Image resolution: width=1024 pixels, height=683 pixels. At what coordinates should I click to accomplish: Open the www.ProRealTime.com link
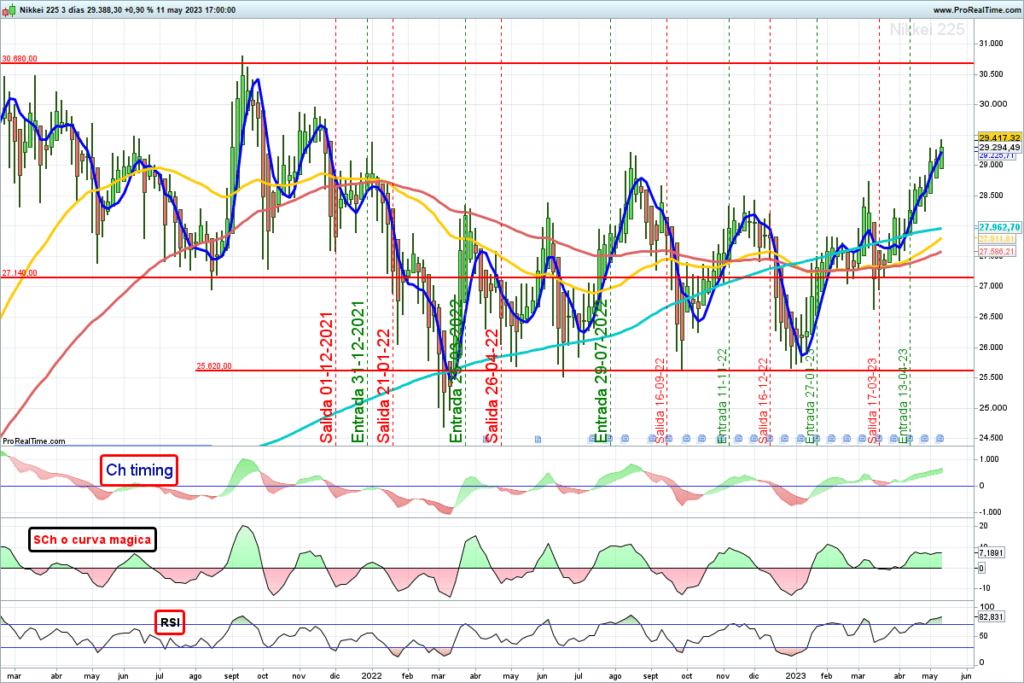coord(977,10)
